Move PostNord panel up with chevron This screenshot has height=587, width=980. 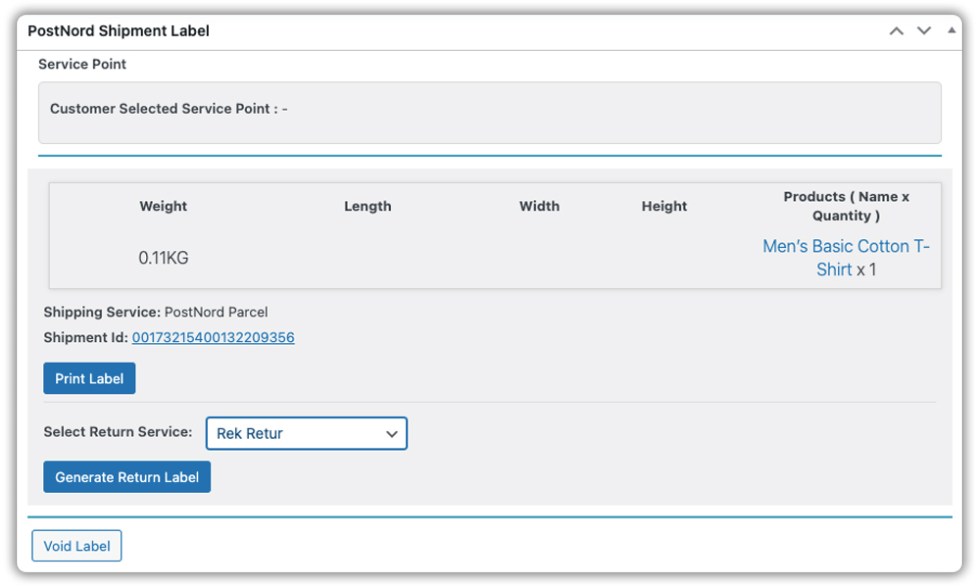[896, 31]
